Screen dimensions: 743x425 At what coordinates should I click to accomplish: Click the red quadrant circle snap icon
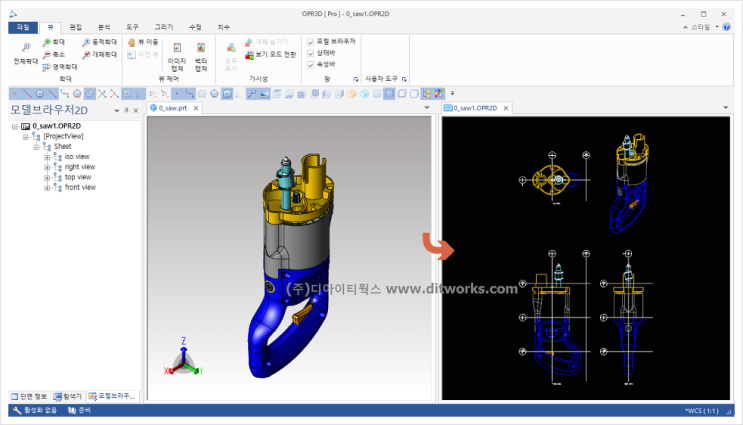[77, 94]
